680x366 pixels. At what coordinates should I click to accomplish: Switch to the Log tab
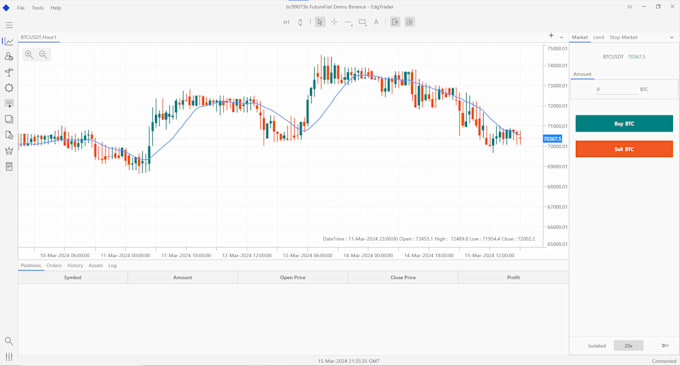point(112,266)
